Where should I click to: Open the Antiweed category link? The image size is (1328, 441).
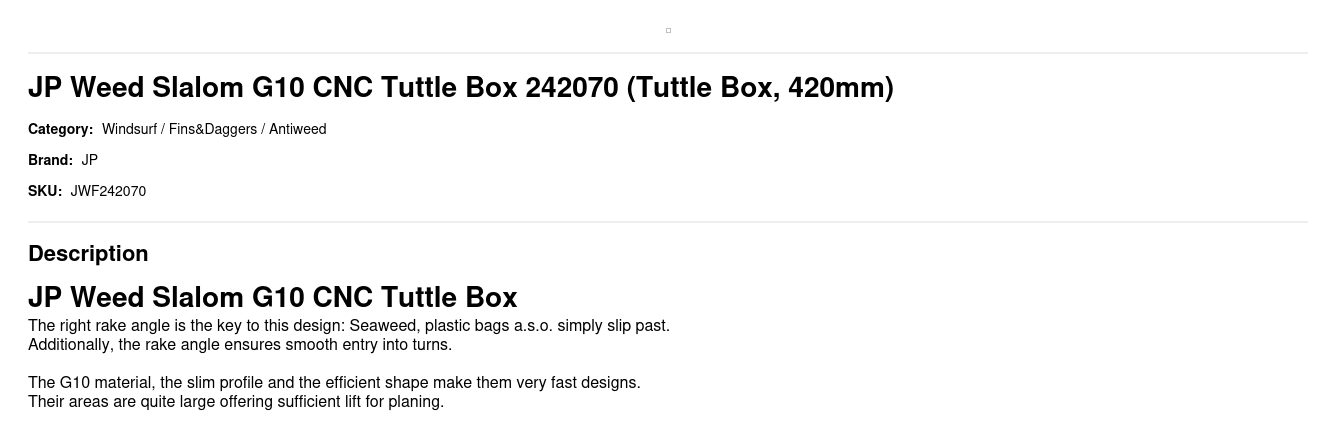click(297, 129)
